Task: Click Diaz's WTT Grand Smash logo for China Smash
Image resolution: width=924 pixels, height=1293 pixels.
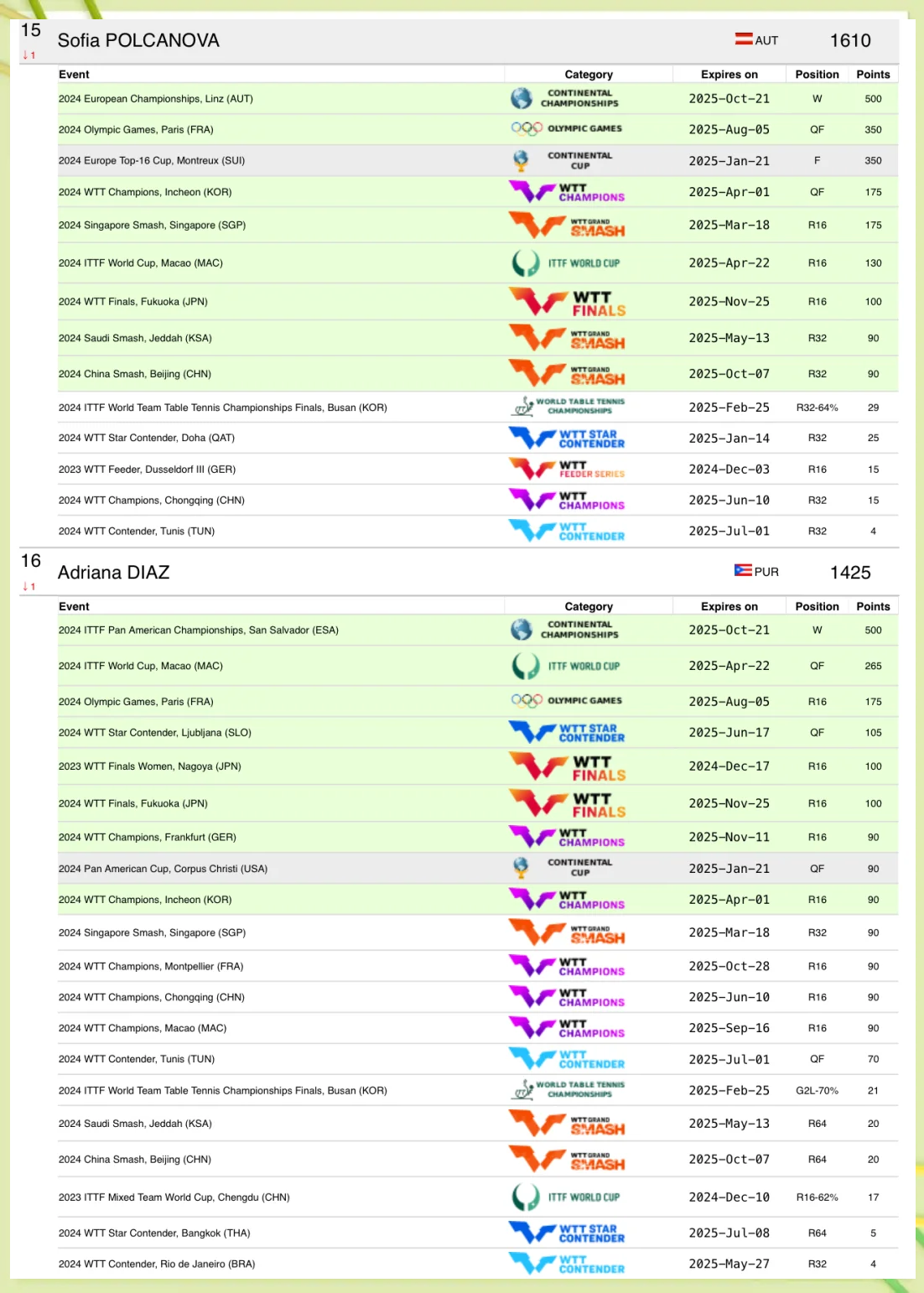Action: click(567, 1159)
